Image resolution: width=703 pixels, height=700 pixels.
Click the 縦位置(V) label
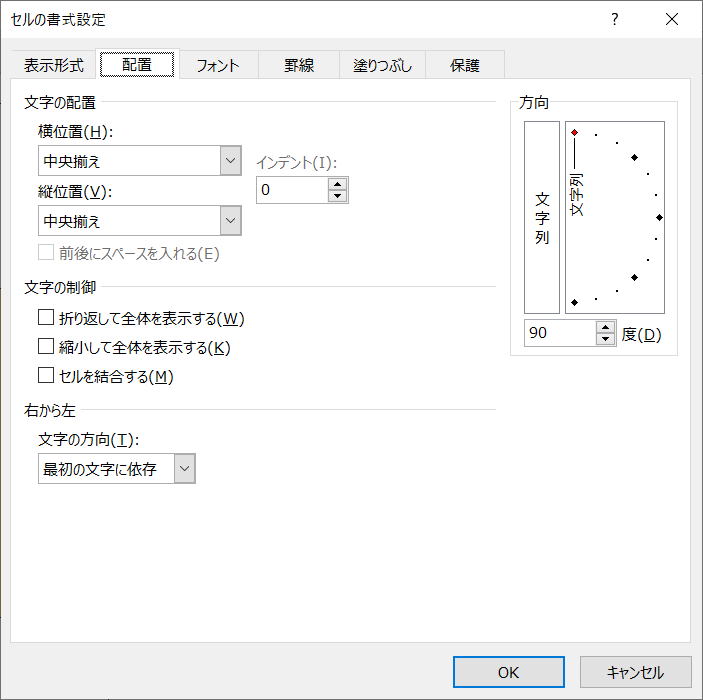click(75, 192)
